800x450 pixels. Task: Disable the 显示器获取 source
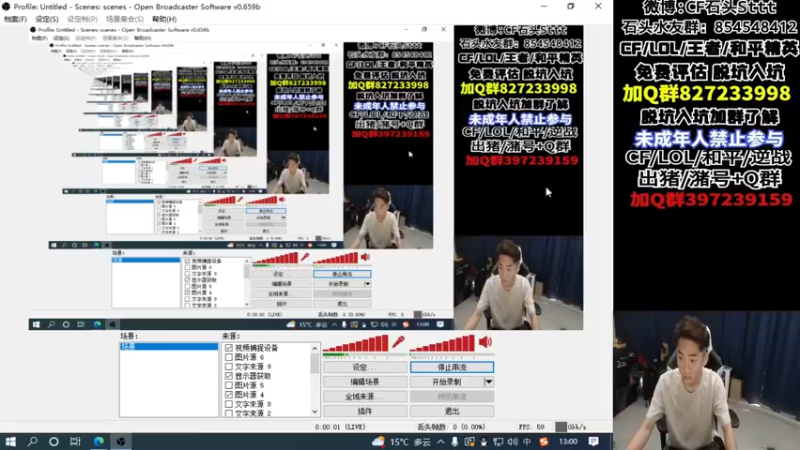click(229, 376)
